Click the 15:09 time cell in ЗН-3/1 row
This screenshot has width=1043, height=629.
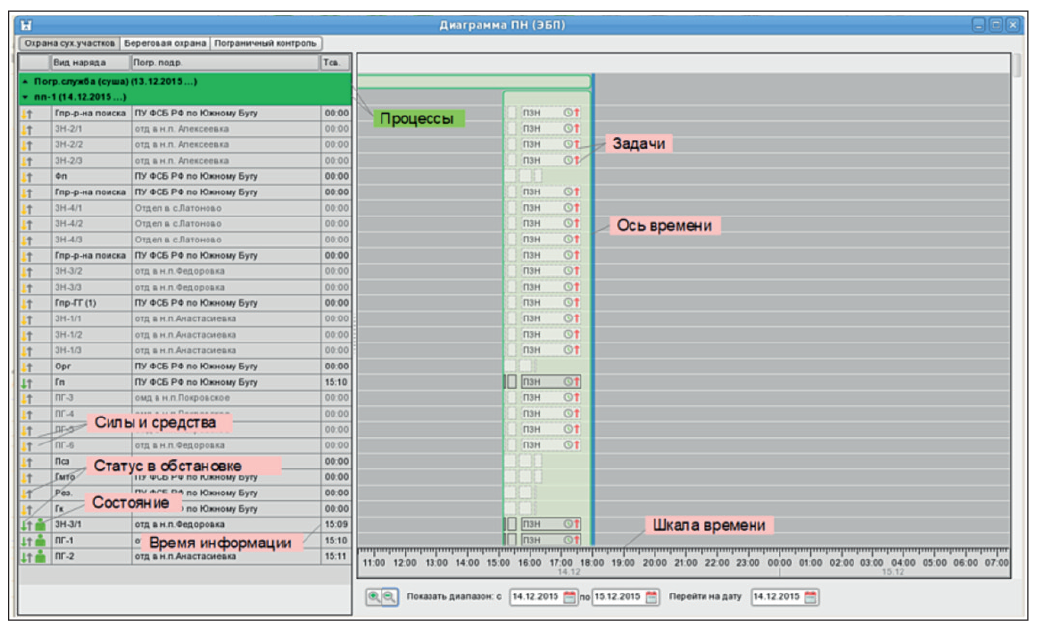tap(336, 525)
